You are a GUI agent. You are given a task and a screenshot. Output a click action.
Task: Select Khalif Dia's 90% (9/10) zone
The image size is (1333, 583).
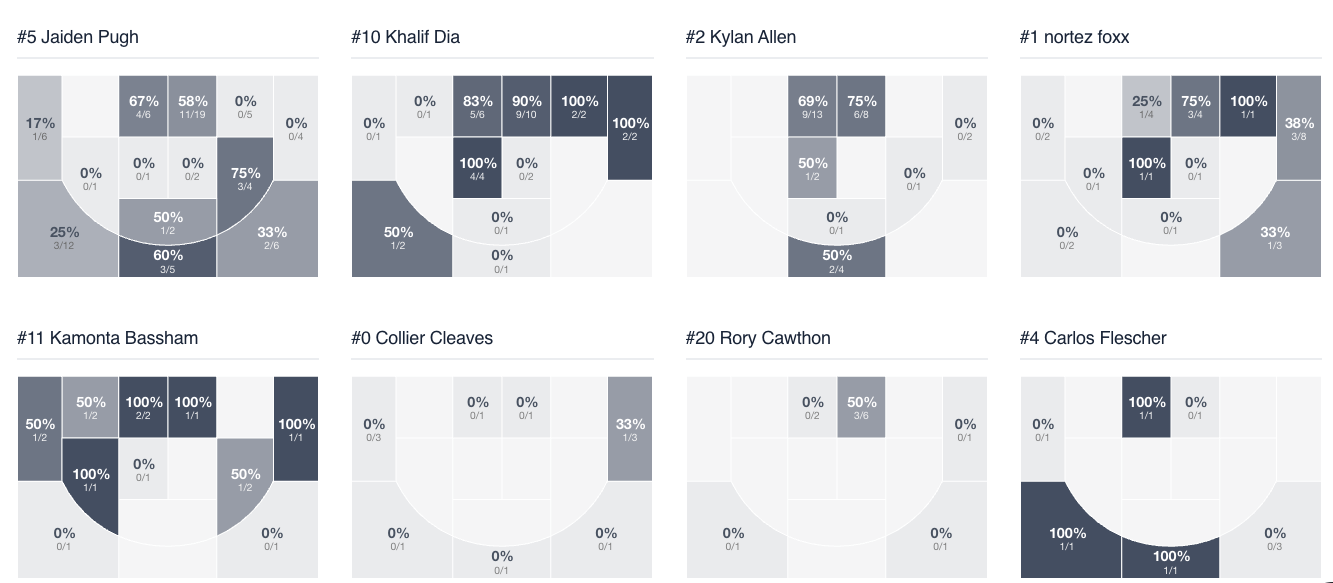point(527,106)
